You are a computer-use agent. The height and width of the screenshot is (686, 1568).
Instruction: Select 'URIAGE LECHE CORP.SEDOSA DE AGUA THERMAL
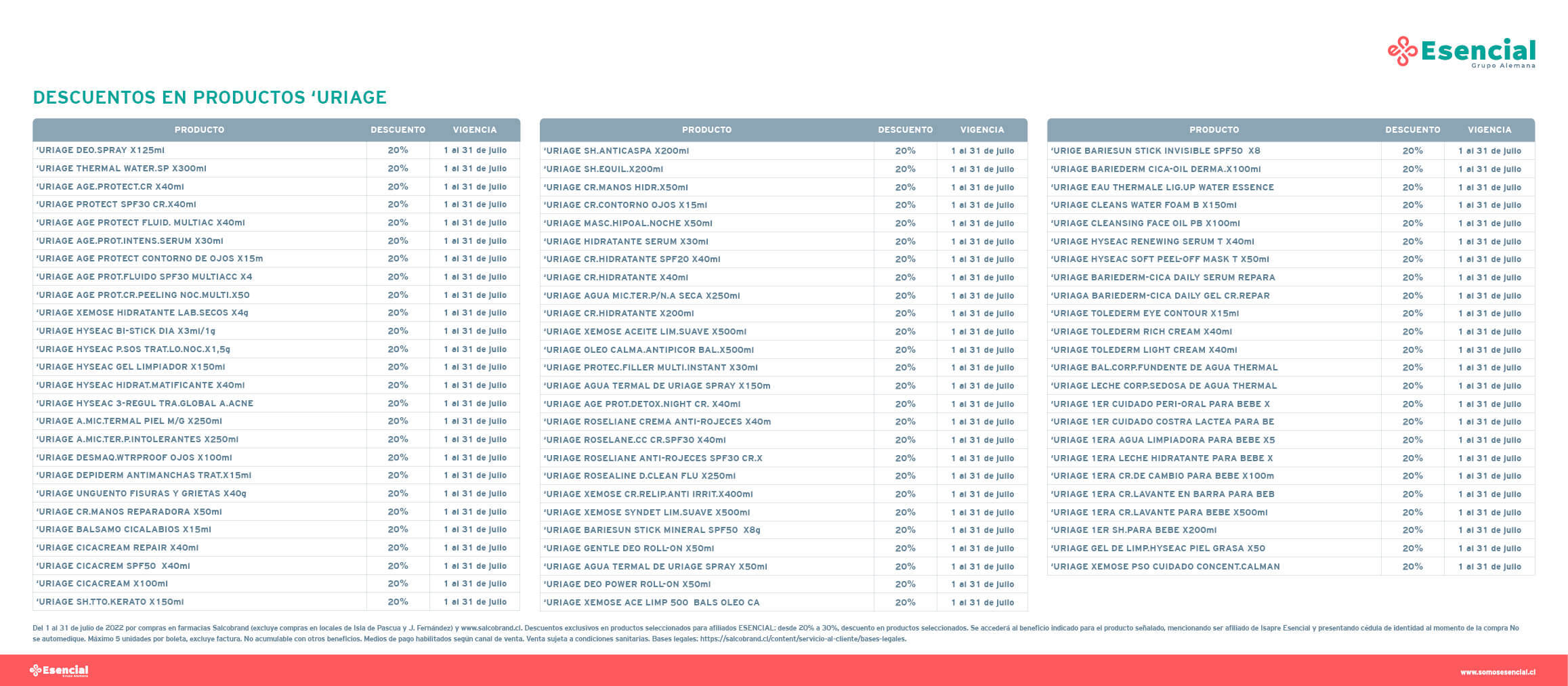(x=1291, y=386)
